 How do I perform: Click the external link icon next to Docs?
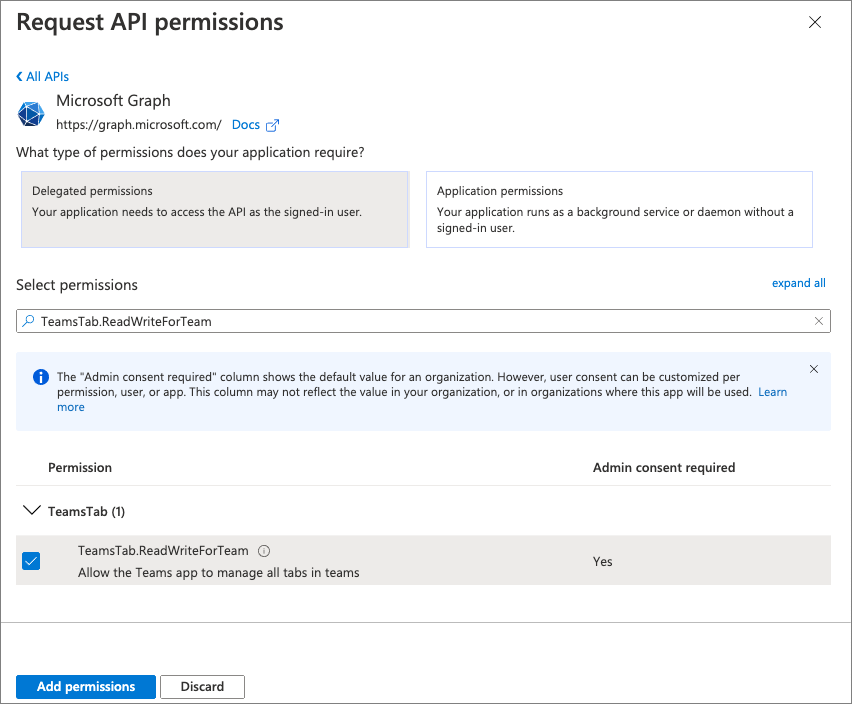[272, 125]
